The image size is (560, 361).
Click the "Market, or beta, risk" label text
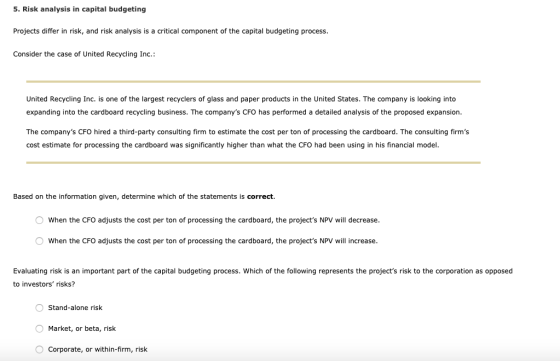(82, 329)
